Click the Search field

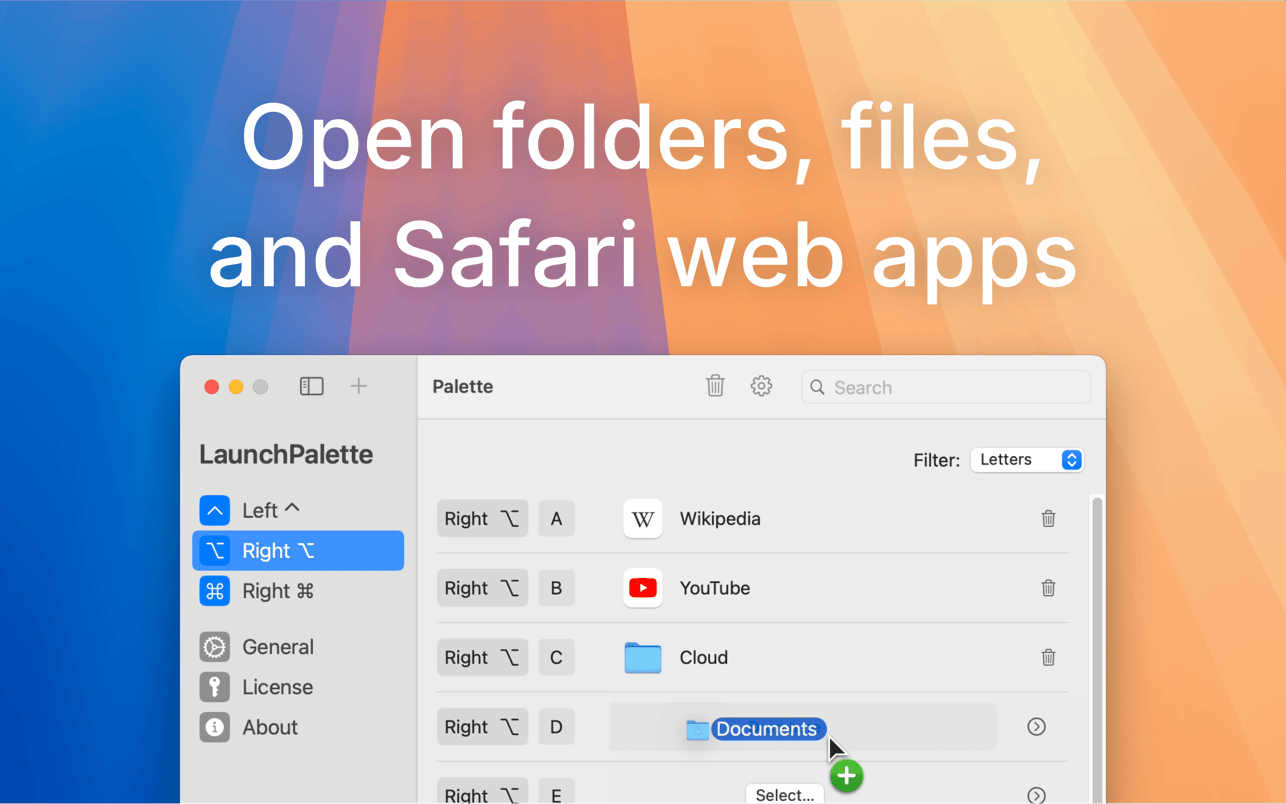pos(946,387)
